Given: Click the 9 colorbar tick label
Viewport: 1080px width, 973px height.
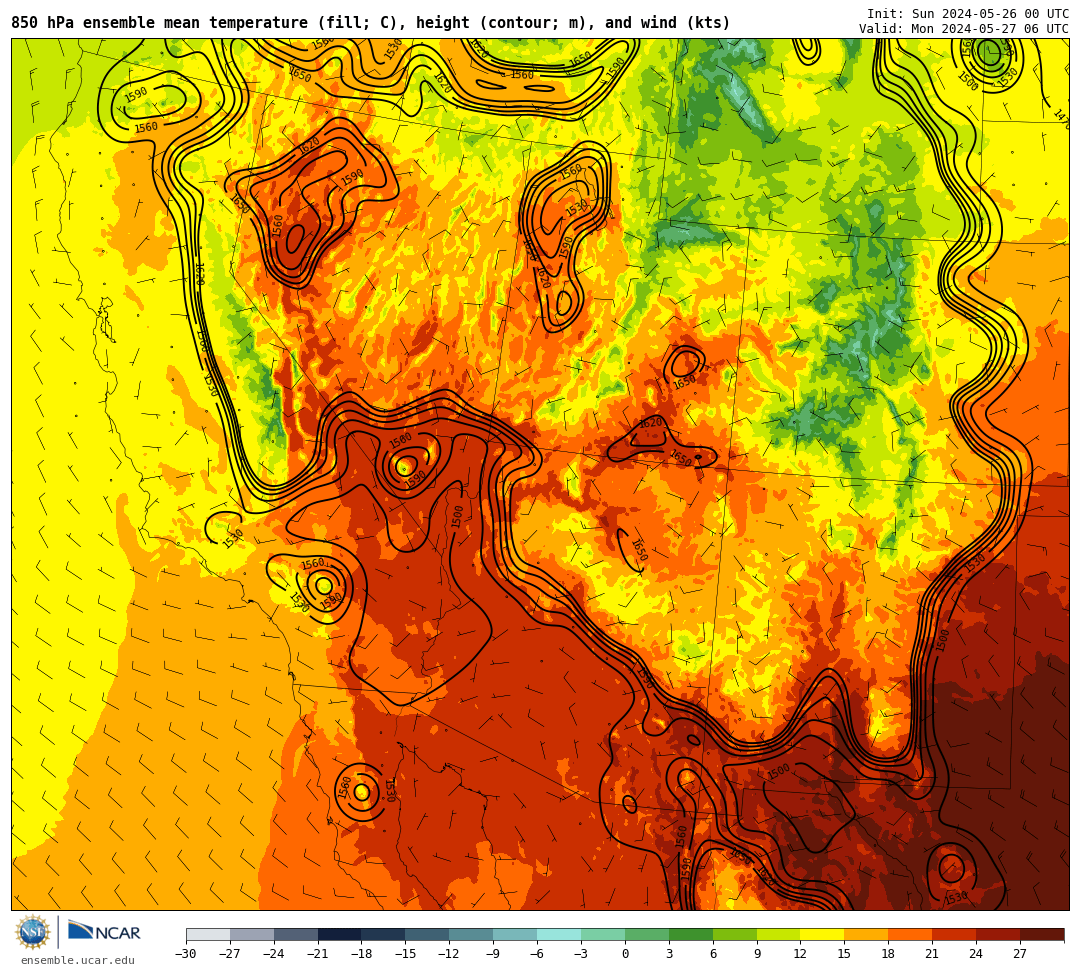Looking at the screenshot, I should pyautogui.click(x=757, y=954).
